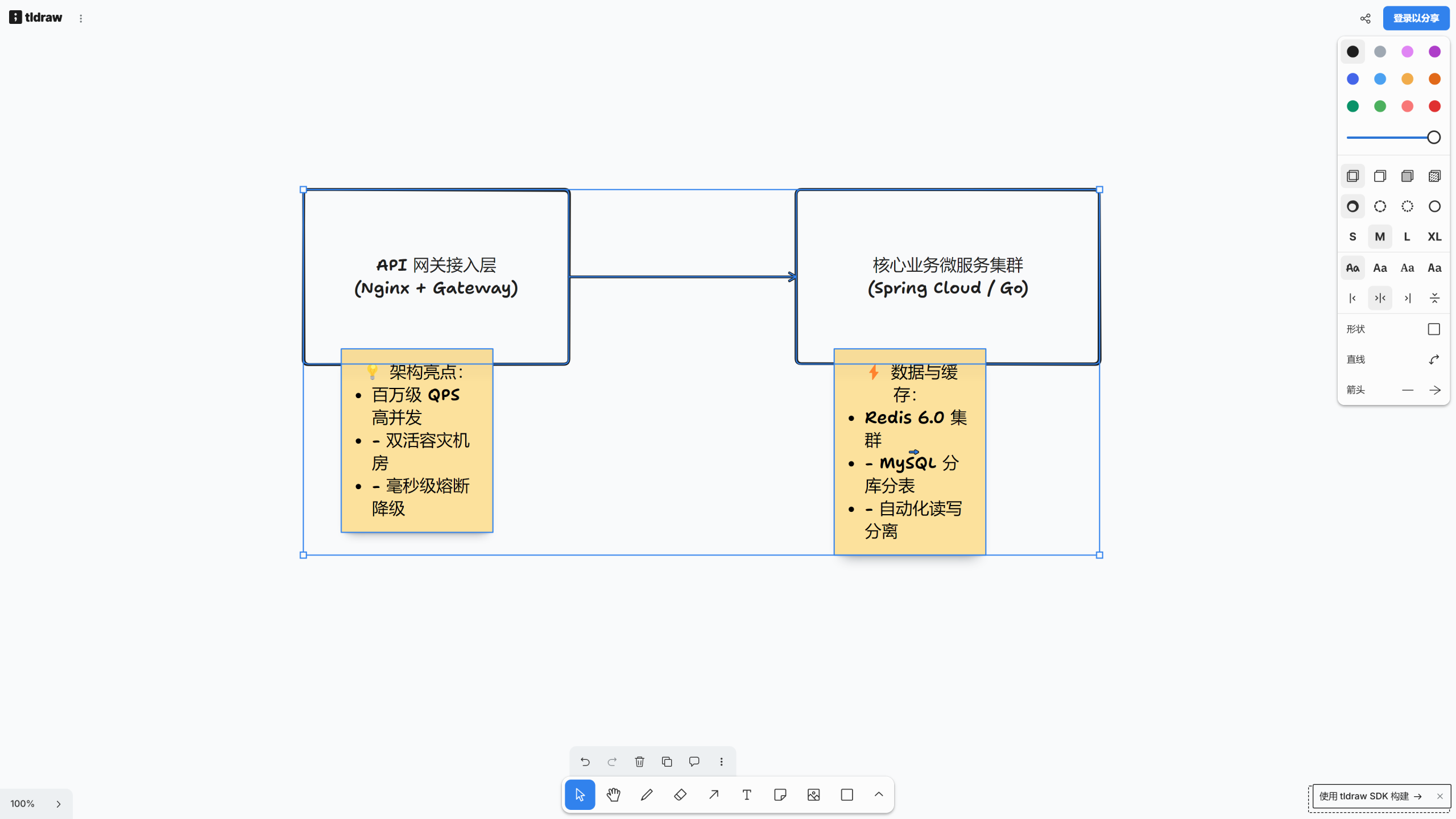Open the arrowhead end dropdown
The height and width of the screenshot is (819, 1456).
click(x=1434, y=390)
